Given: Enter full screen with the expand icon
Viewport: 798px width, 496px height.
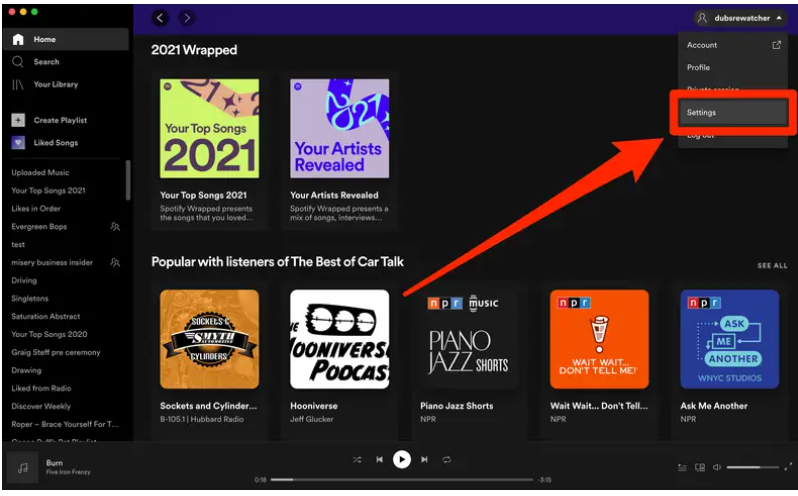Looking at the screenshot, I should coord(788,466).
